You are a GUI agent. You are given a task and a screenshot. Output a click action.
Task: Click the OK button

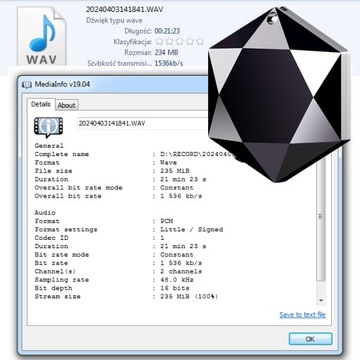pyautogui.click(x=310, y=339)
